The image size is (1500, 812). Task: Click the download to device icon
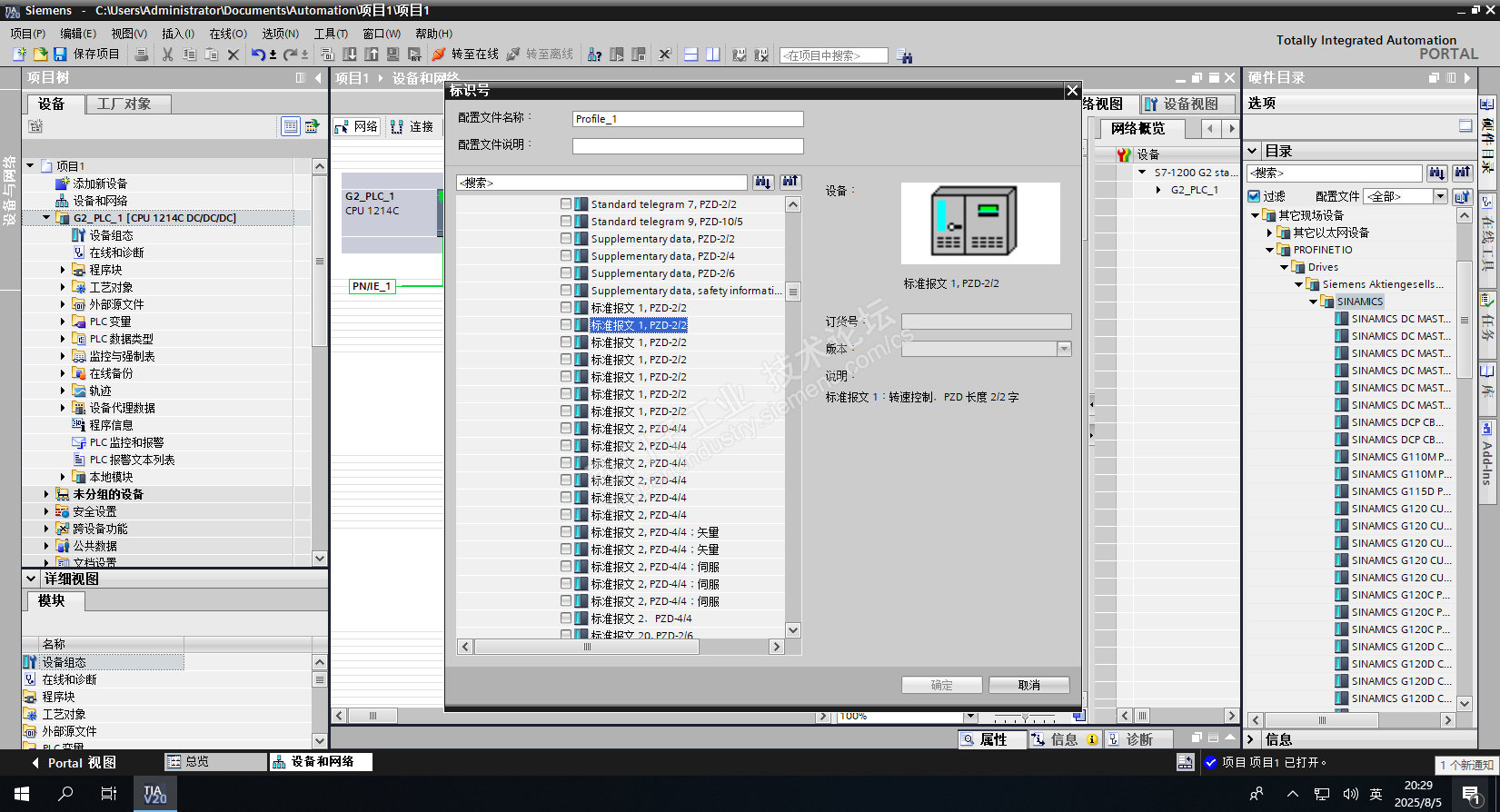350,54
